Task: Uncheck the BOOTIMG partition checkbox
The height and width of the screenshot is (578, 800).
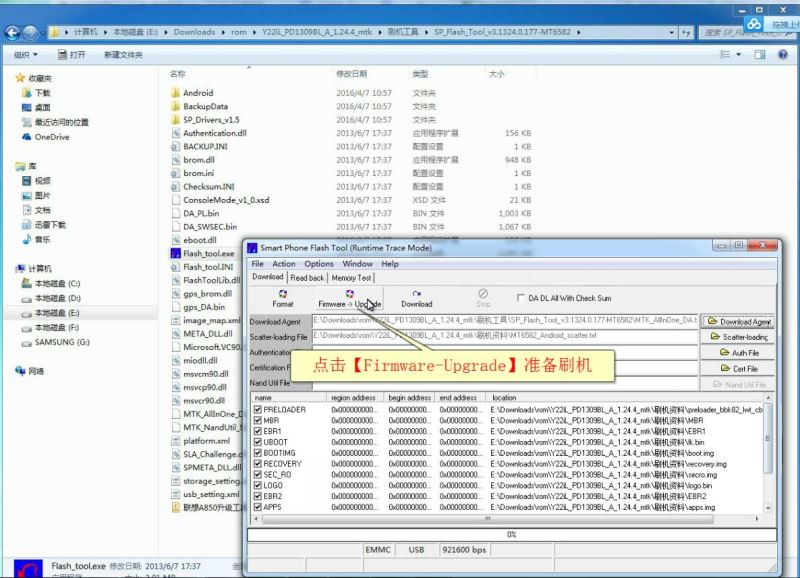Action: pyautogui.click(x=258, y=453)
